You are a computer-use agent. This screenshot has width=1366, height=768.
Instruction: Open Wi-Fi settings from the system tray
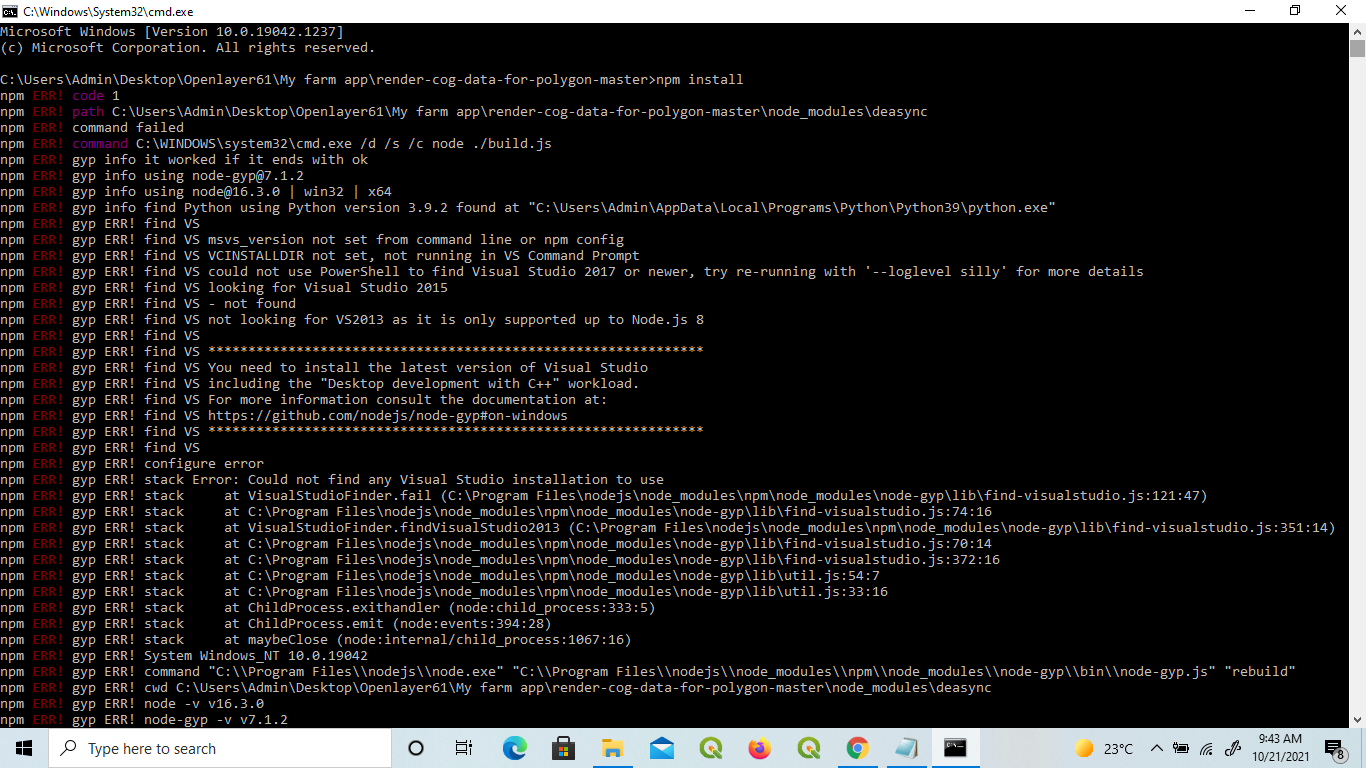pyautogui.click(x=1205, y=748)
